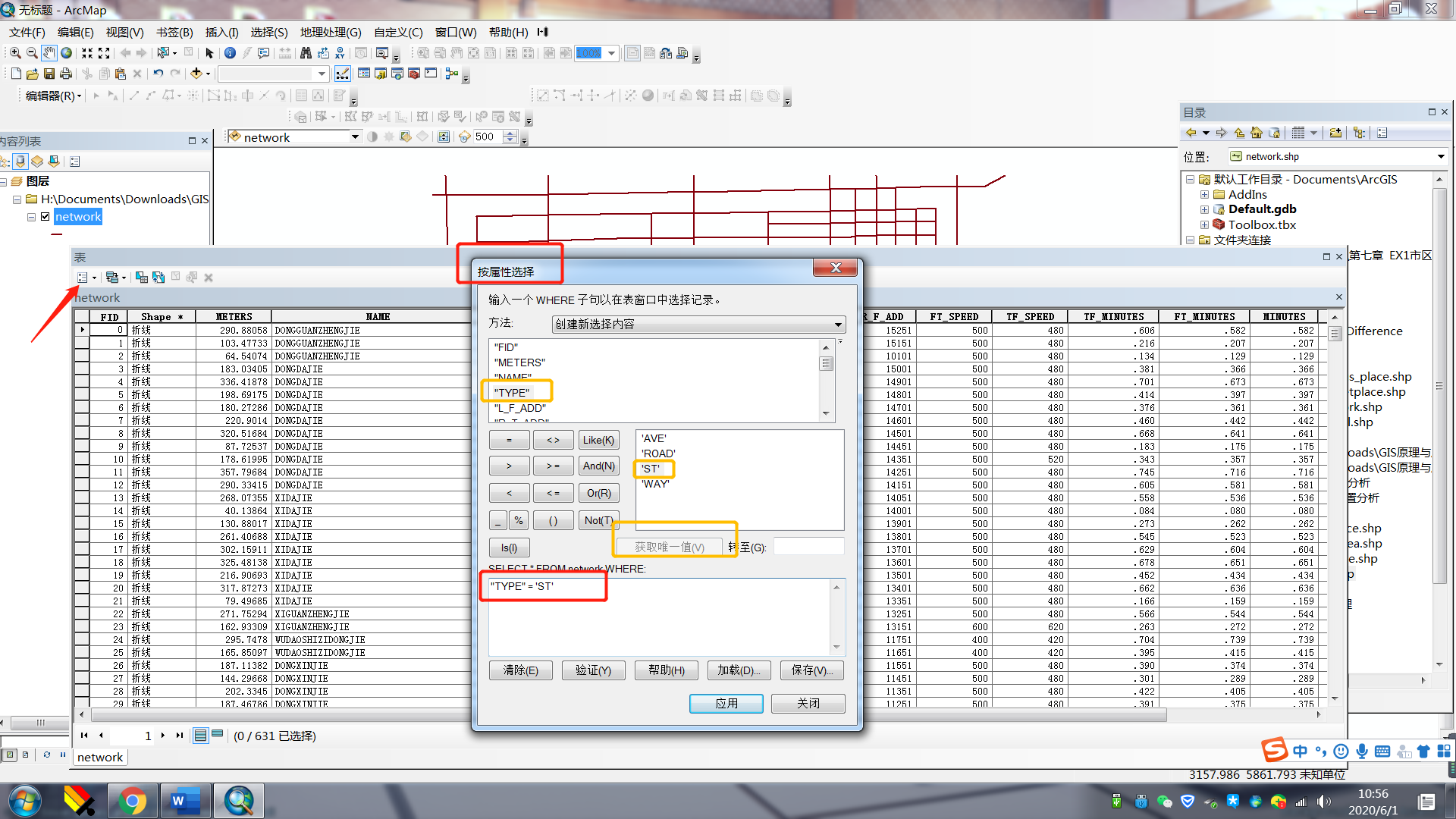Open the Bookmarks menu

pos(174,32)
